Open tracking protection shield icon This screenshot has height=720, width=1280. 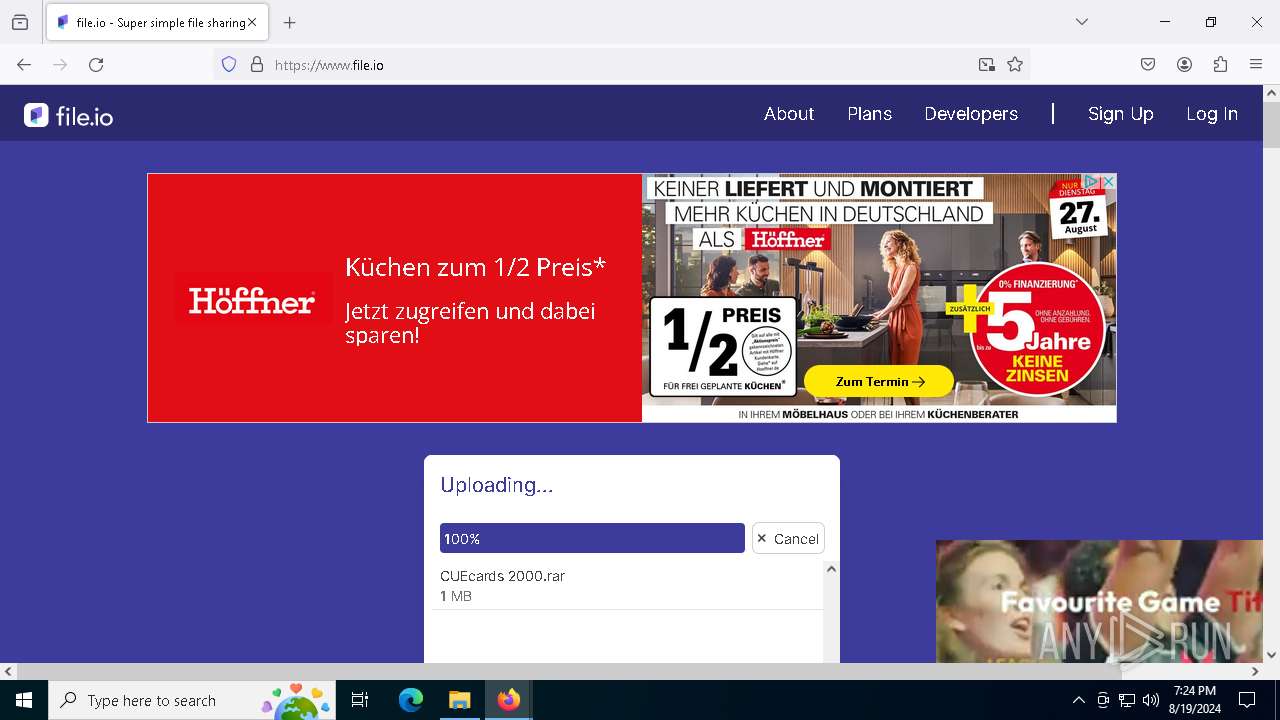(x=229, y=65)
